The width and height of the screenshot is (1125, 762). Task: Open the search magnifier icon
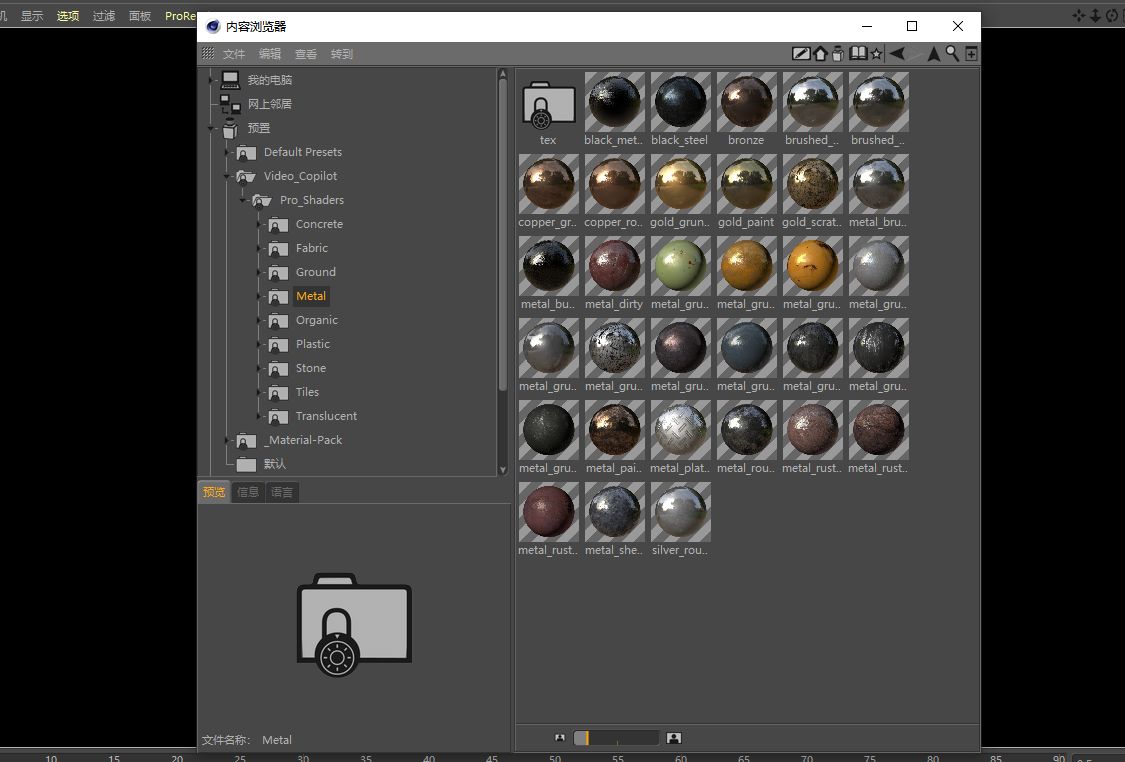coord(952,54)
